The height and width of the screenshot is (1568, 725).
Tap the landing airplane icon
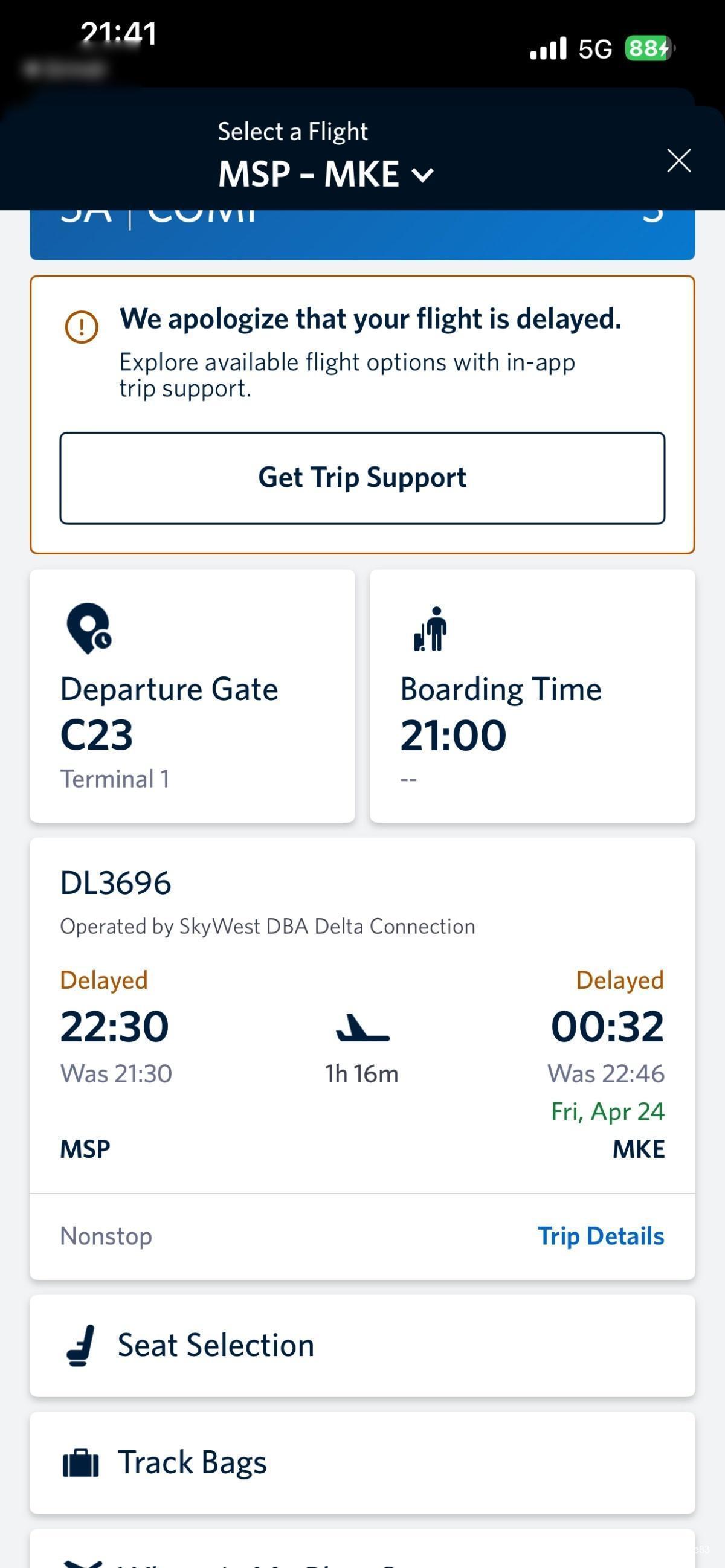[362, 1027]
